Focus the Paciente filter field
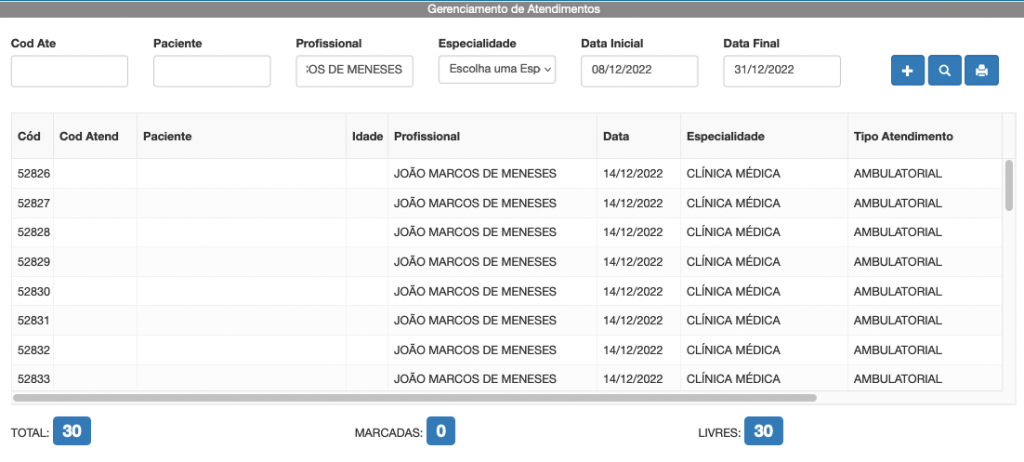This screenshot has width=1024, height=462. click(x=212, y=71)
